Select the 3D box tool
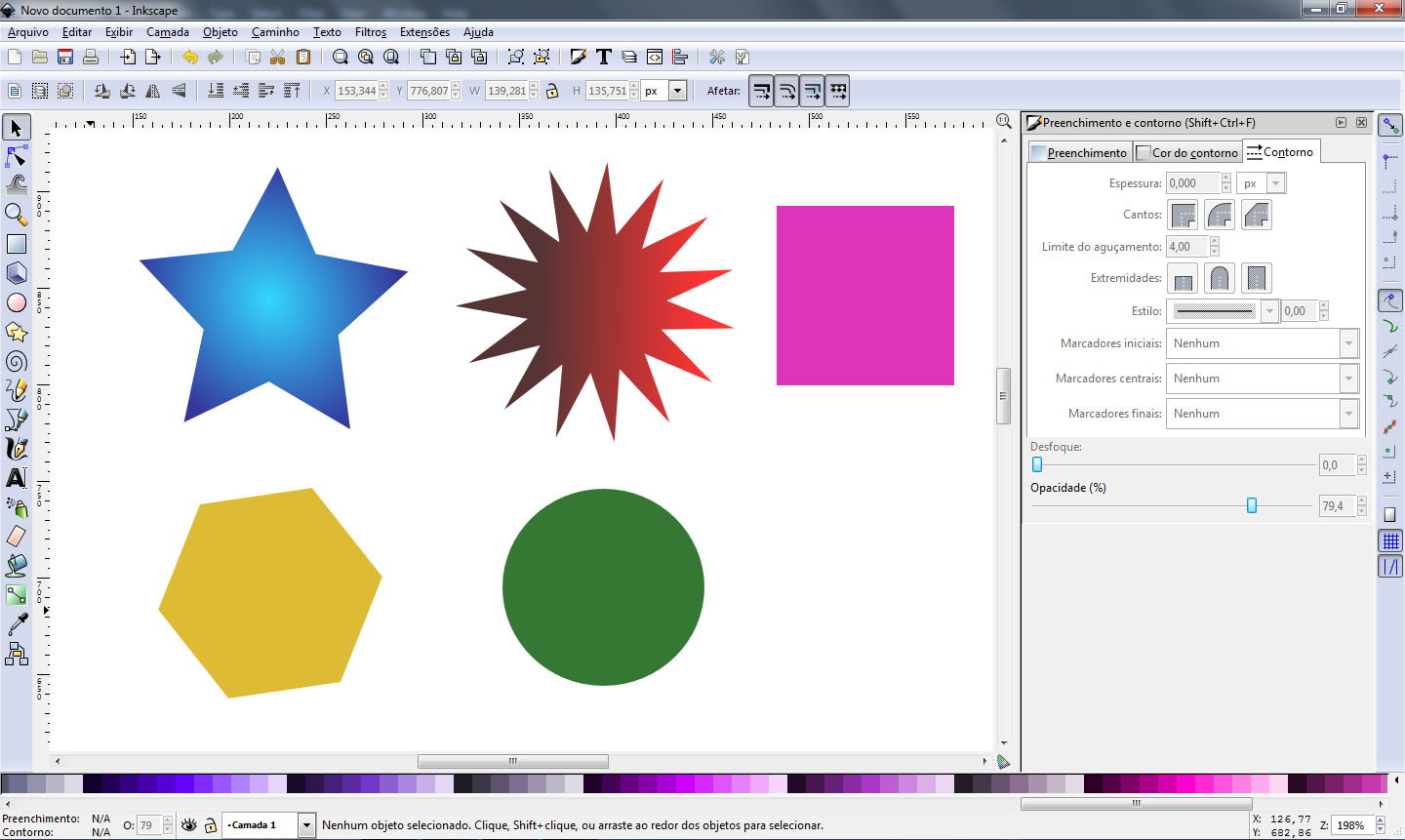 [17, 273]
